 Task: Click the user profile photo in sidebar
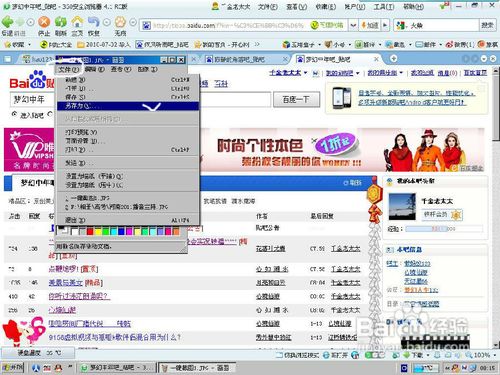[x=402, y=206]
